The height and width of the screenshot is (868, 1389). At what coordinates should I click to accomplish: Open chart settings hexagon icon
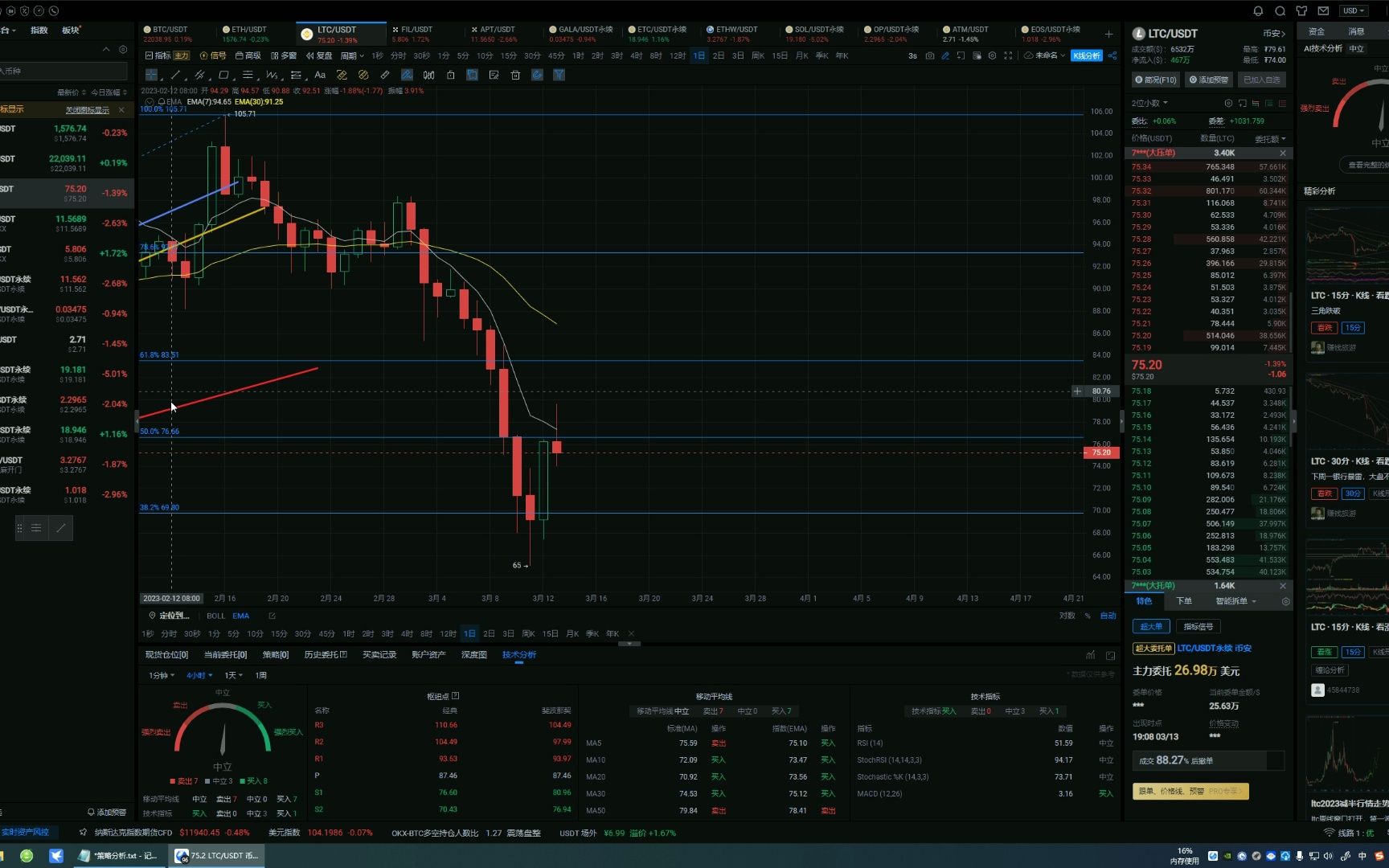992,56
